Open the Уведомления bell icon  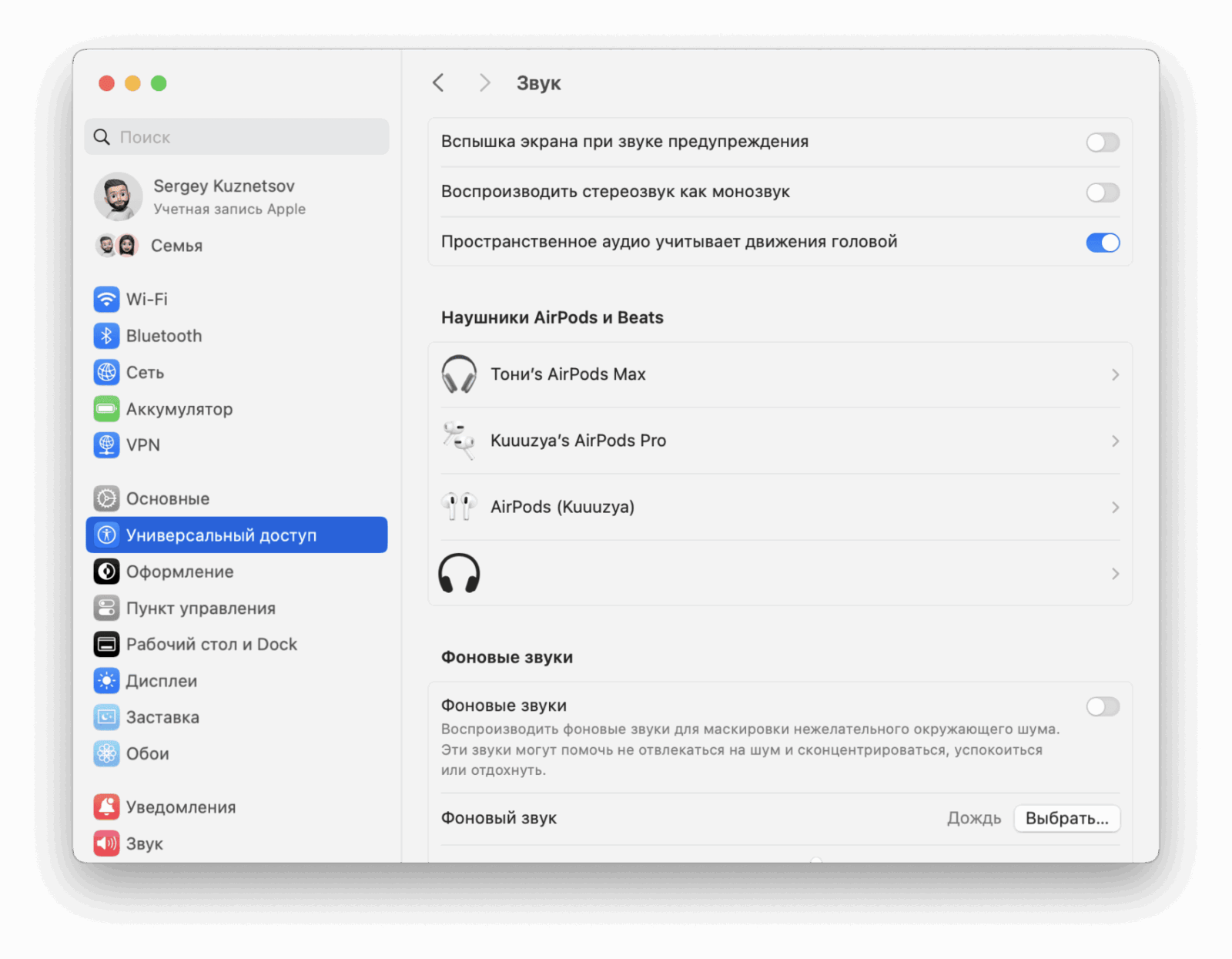click(106, 807)
